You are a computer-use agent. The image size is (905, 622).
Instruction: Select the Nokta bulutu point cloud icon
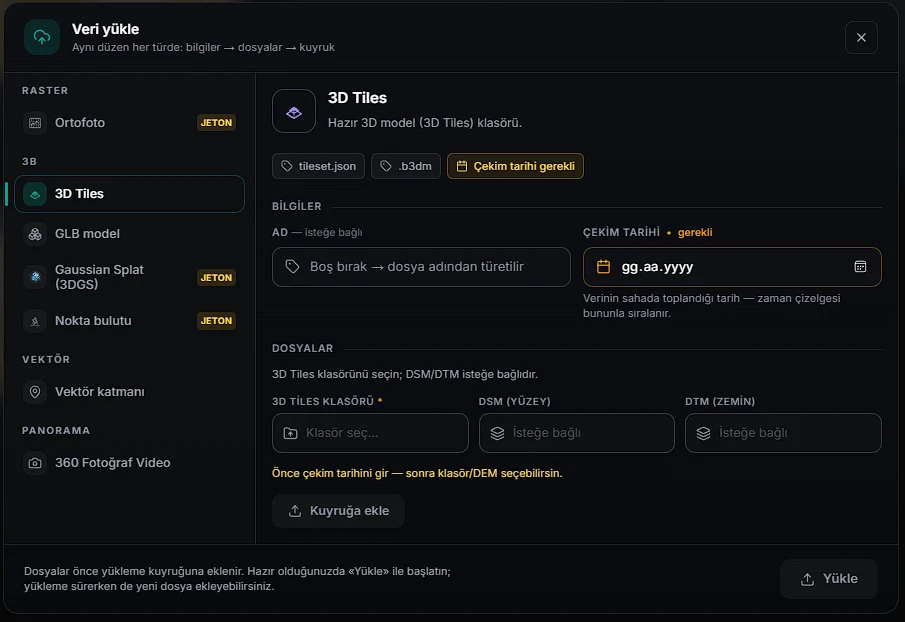[x=35, y=321]
